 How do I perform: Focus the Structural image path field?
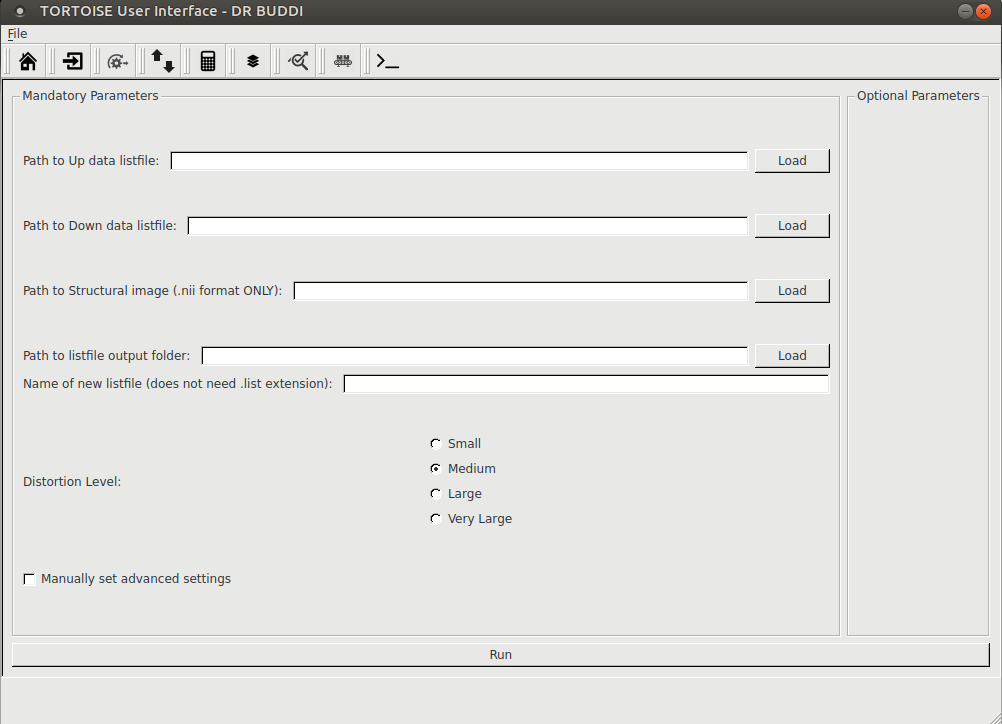coord(521,291)
